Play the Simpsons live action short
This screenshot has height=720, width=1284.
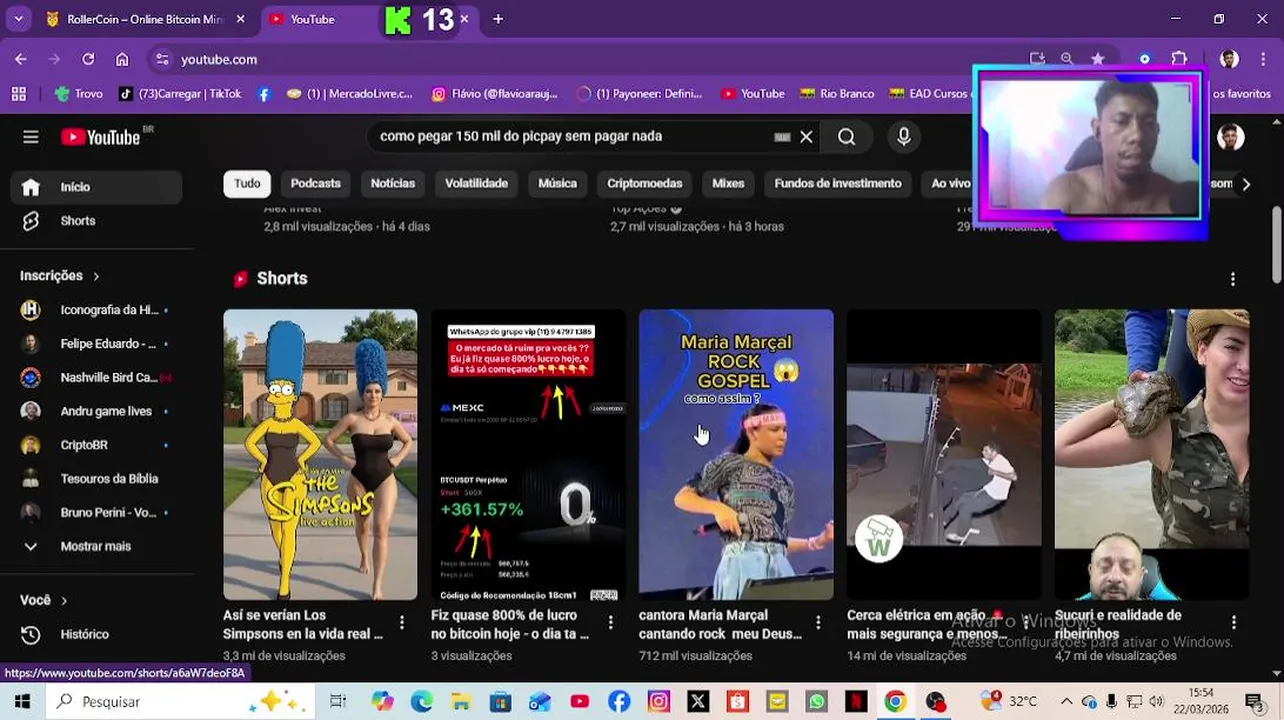[320, 455]
